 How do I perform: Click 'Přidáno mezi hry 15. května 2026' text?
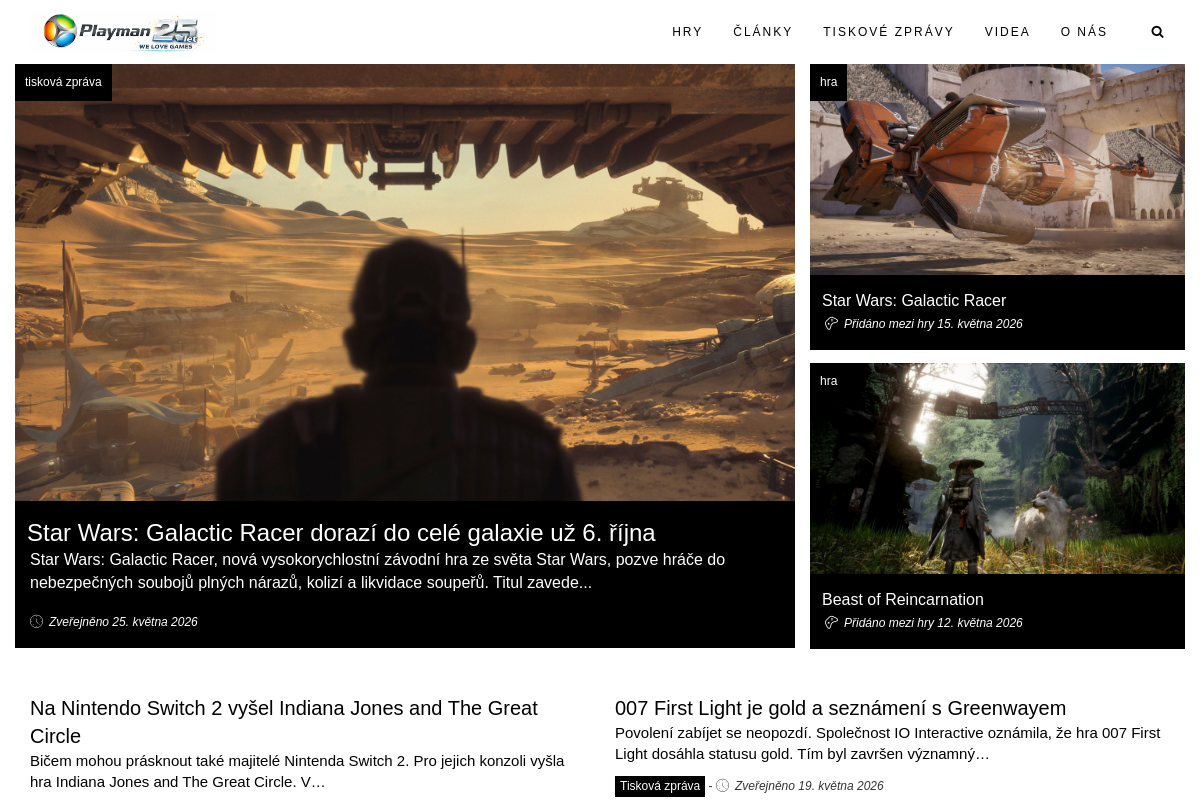(933, 324)
